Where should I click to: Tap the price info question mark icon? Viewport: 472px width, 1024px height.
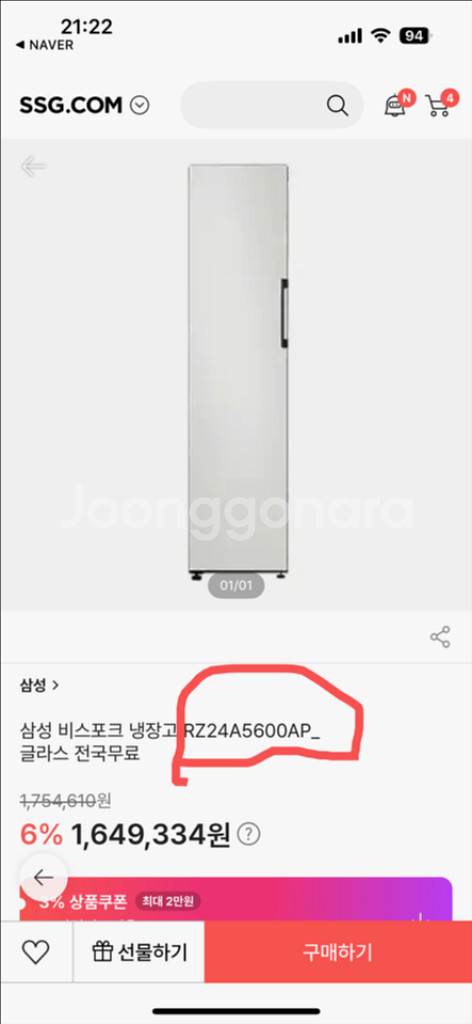coord(249,834)
